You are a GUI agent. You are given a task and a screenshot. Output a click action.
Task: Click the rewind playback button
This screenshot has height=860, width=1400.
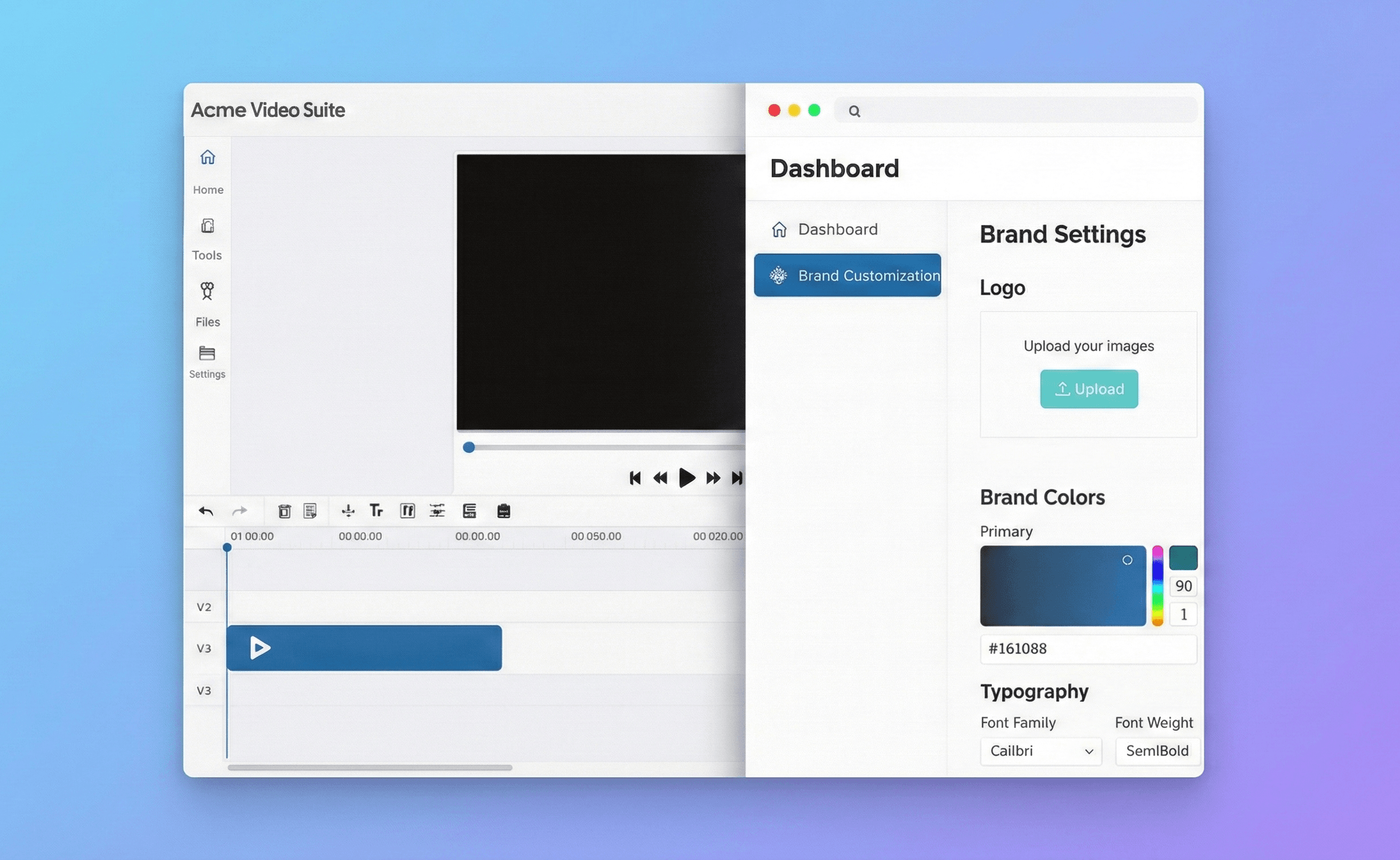click(x=660, y=478)
